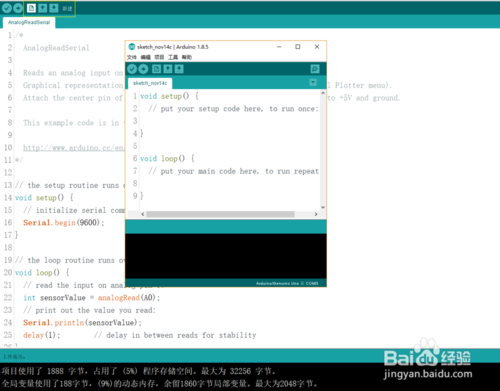Click Upload icon in background AnalogReadSerial window
This screenshot has height=391, width=500.
click(x=18, y=8)
